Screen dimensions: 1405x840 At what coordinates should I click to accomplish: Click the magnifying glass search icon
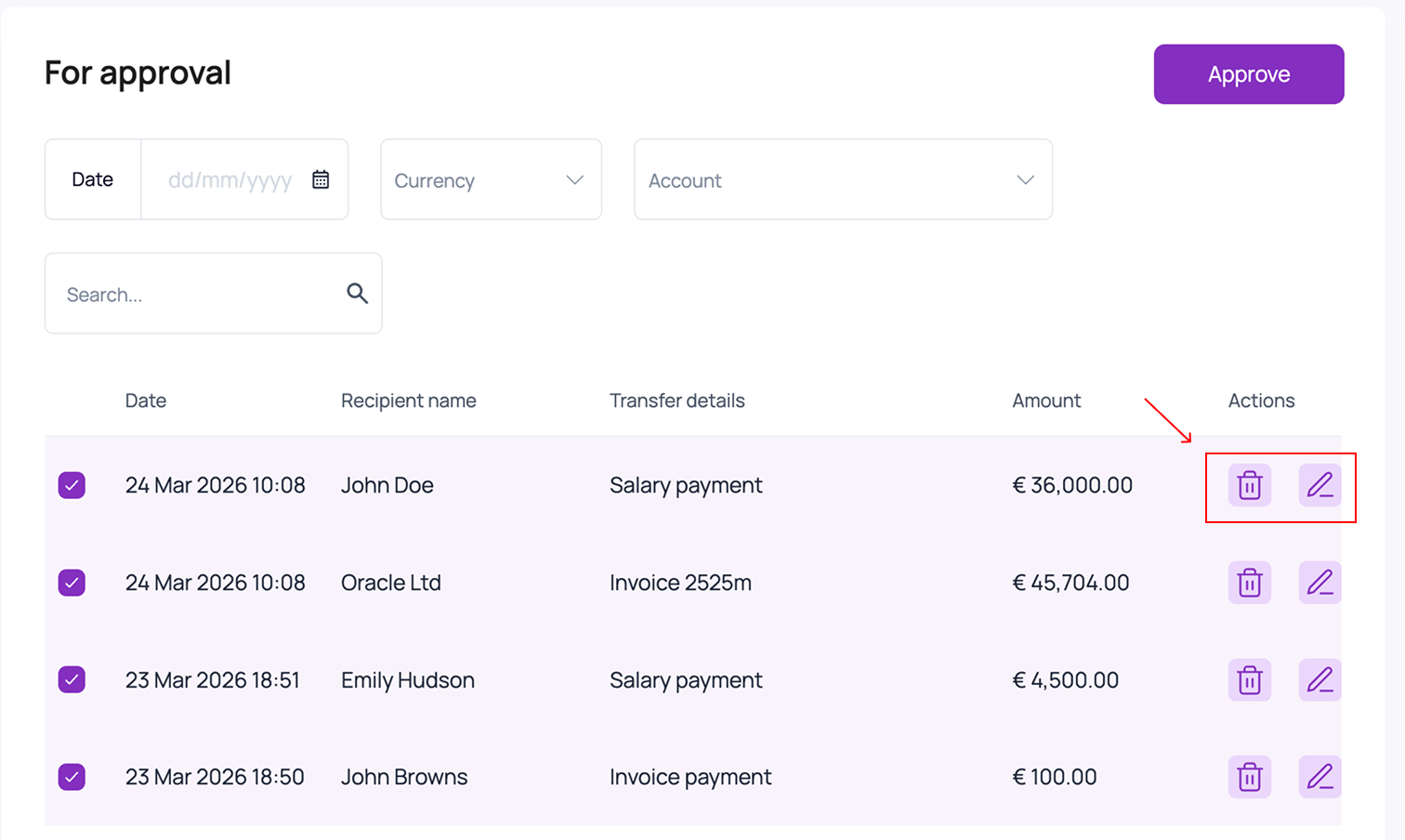[358, 293]
